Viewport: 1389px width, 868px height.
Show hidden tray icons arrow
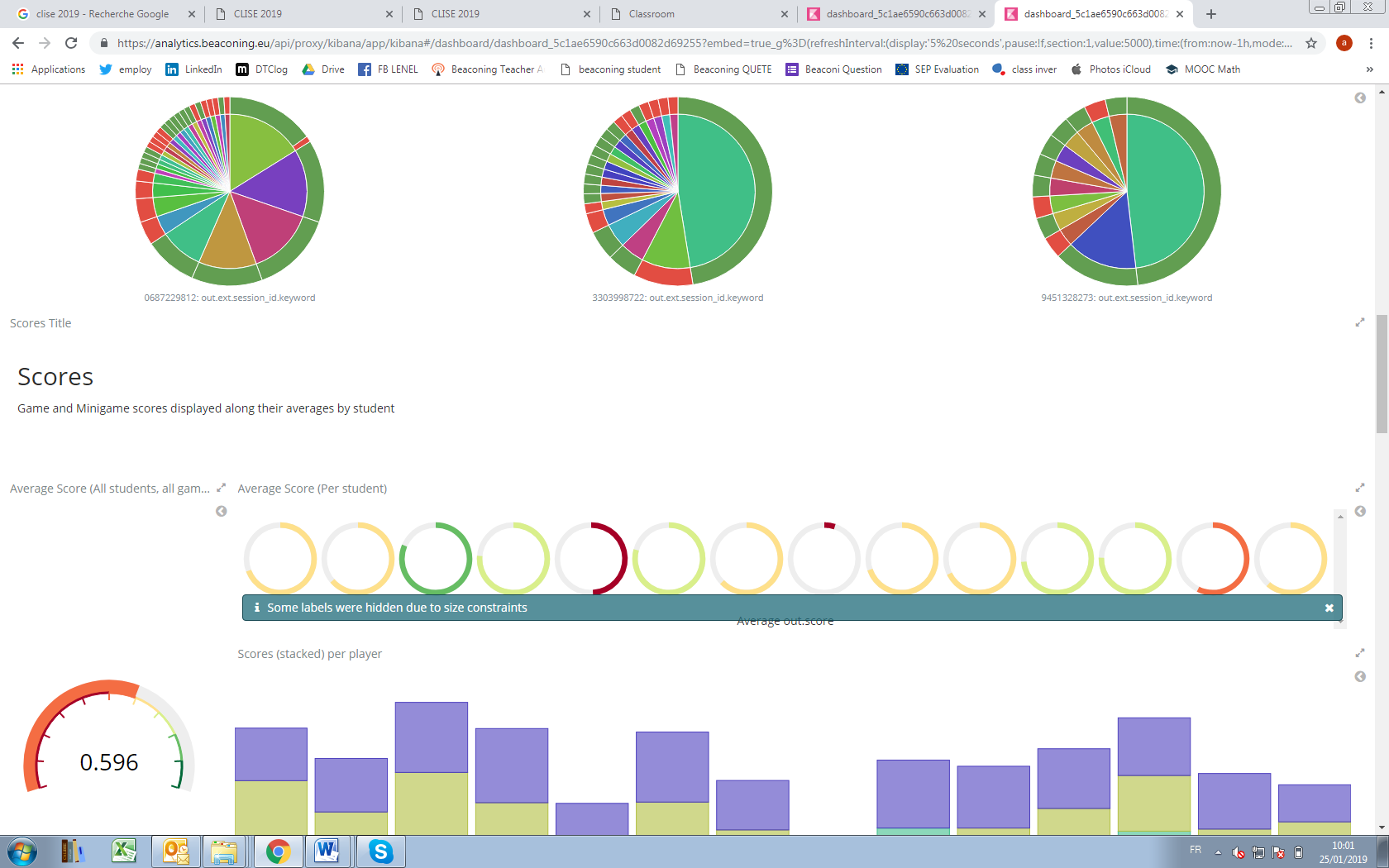pyautogui.click(x=1218, y=852)
